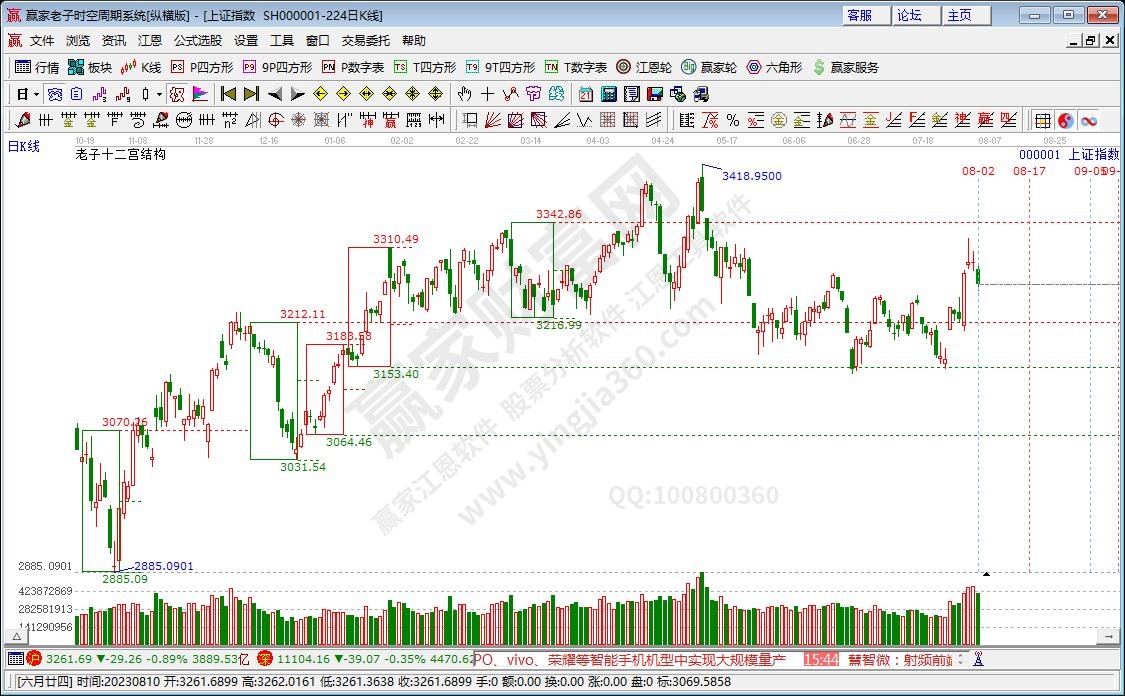Click the 客服 button
The width and height of the screenshot is (1125, 696).
tap(859, 15)
